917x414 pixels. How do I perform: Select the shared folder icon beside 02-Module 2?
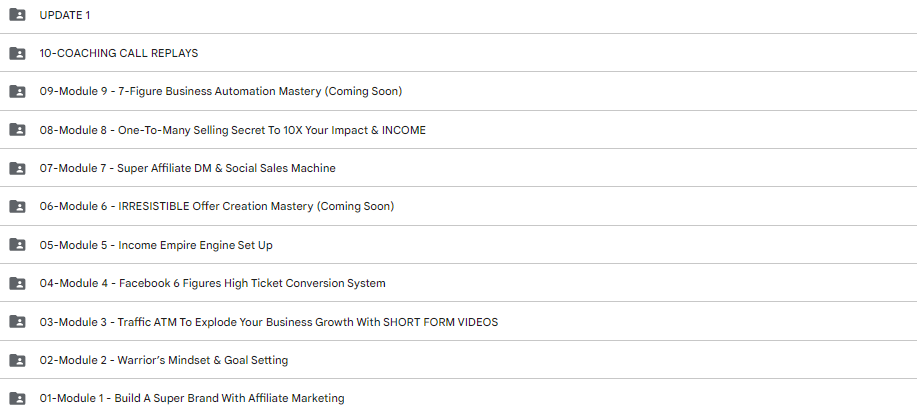coord(18,360)
